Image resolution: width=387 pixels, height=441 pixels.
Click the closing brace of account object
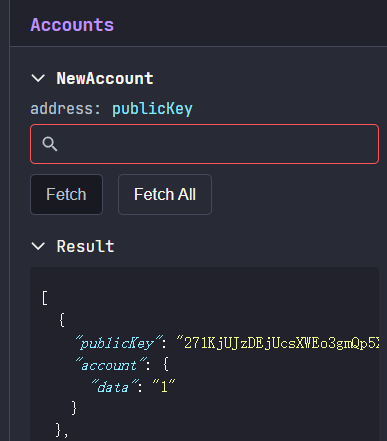pos(74,408)
